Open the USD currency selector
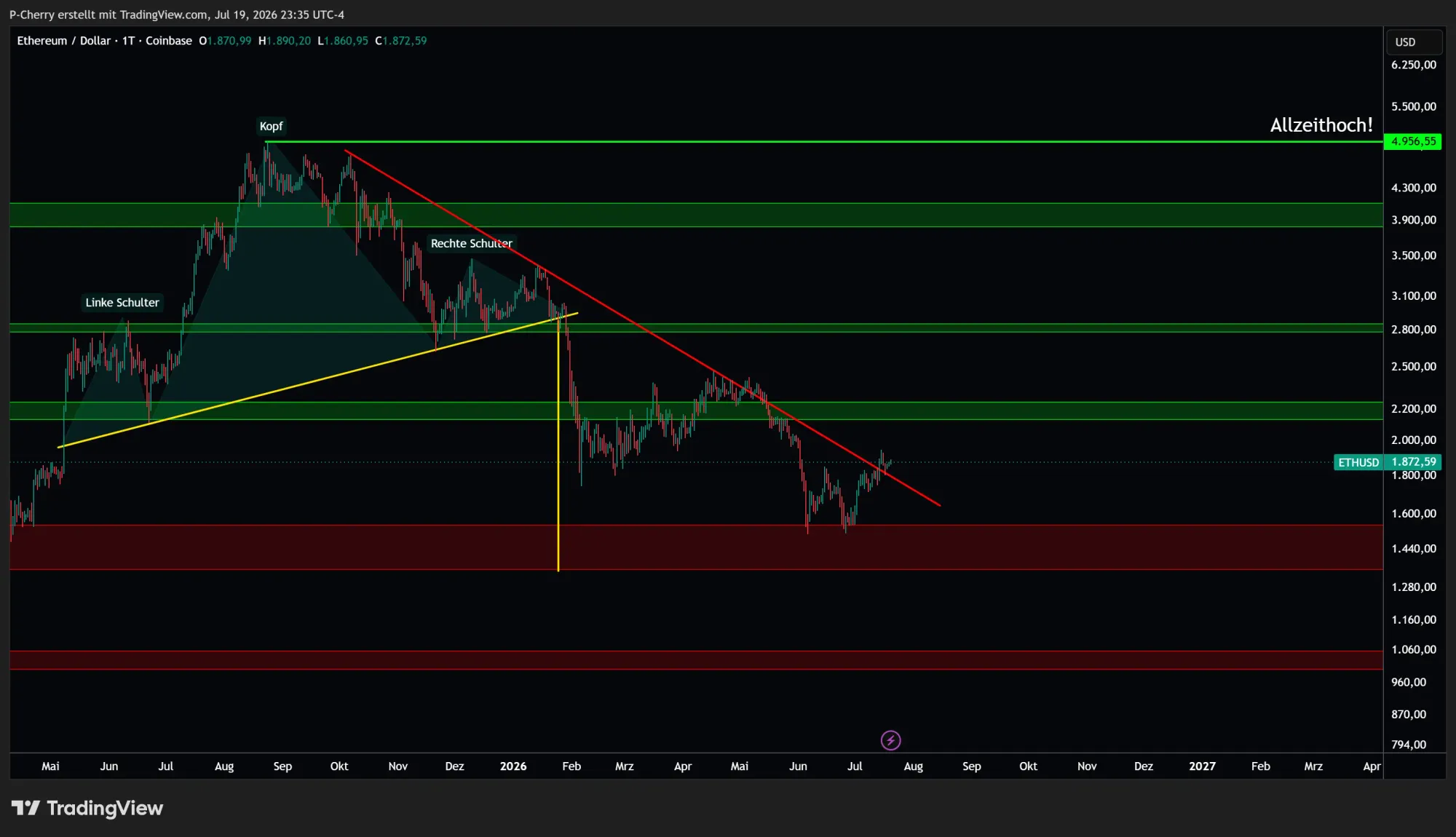The width and height of the screenshot is (1456, 837). coord(1414,41)
